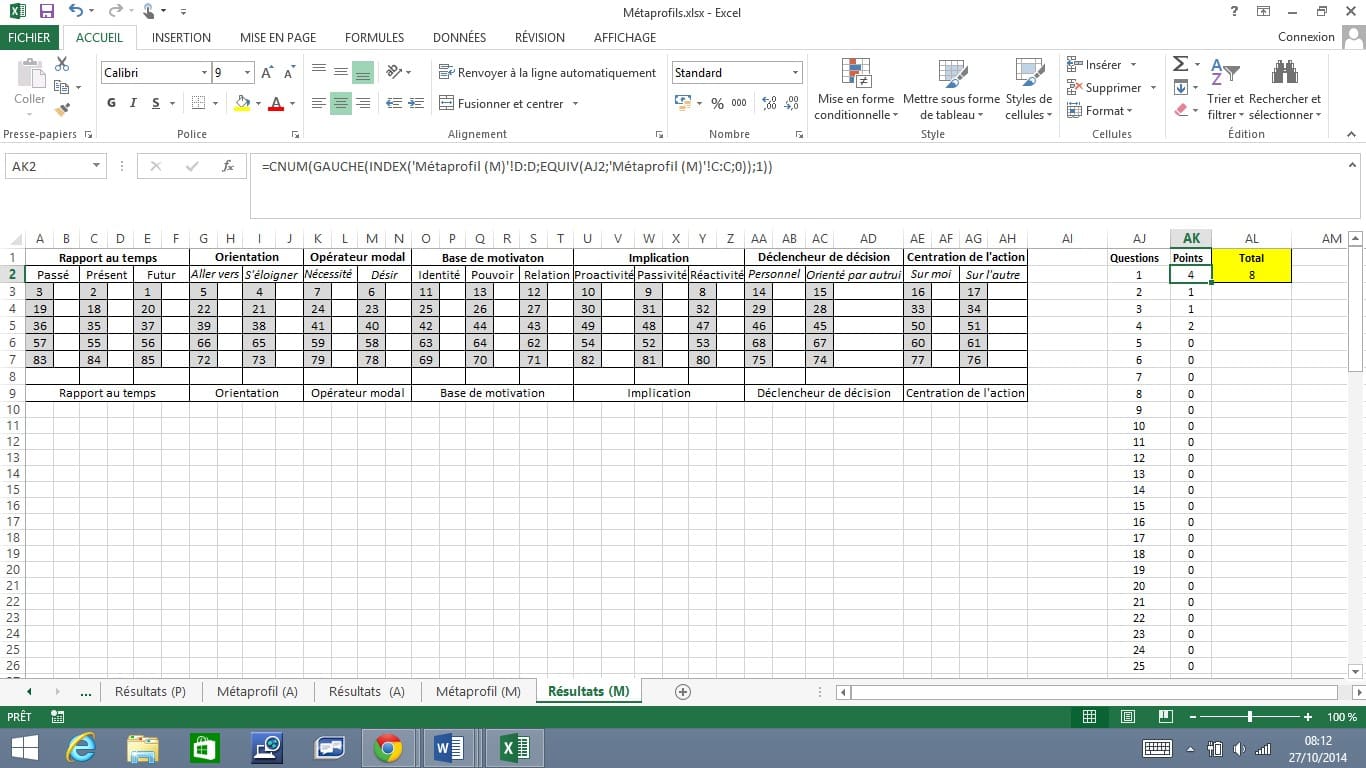Open the Calibri font name dropdown

(204, 73)
